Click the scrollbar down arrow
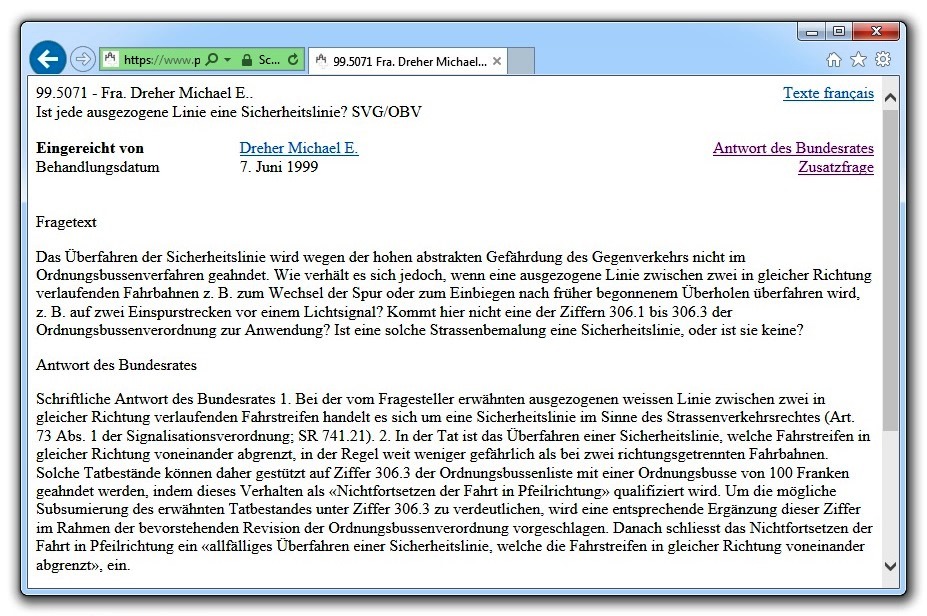 tap(890, 566)
